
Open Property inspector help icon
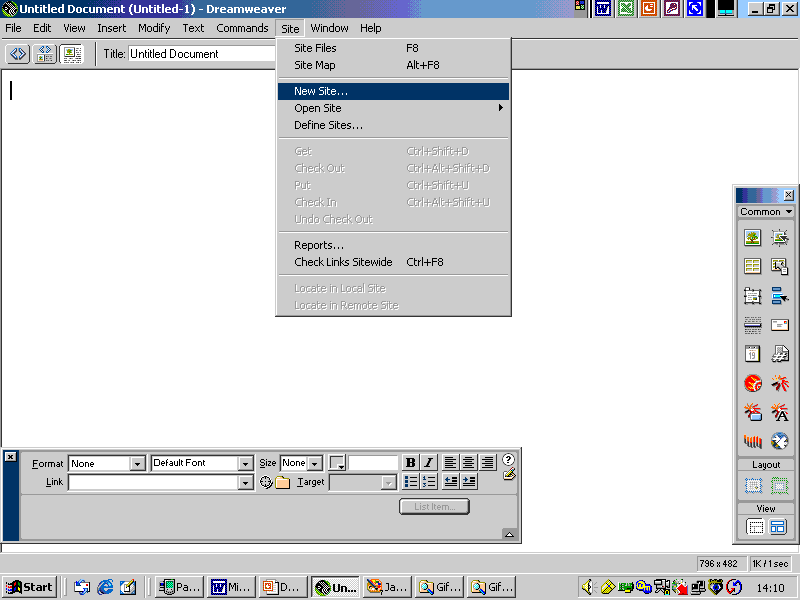[508, 459]
